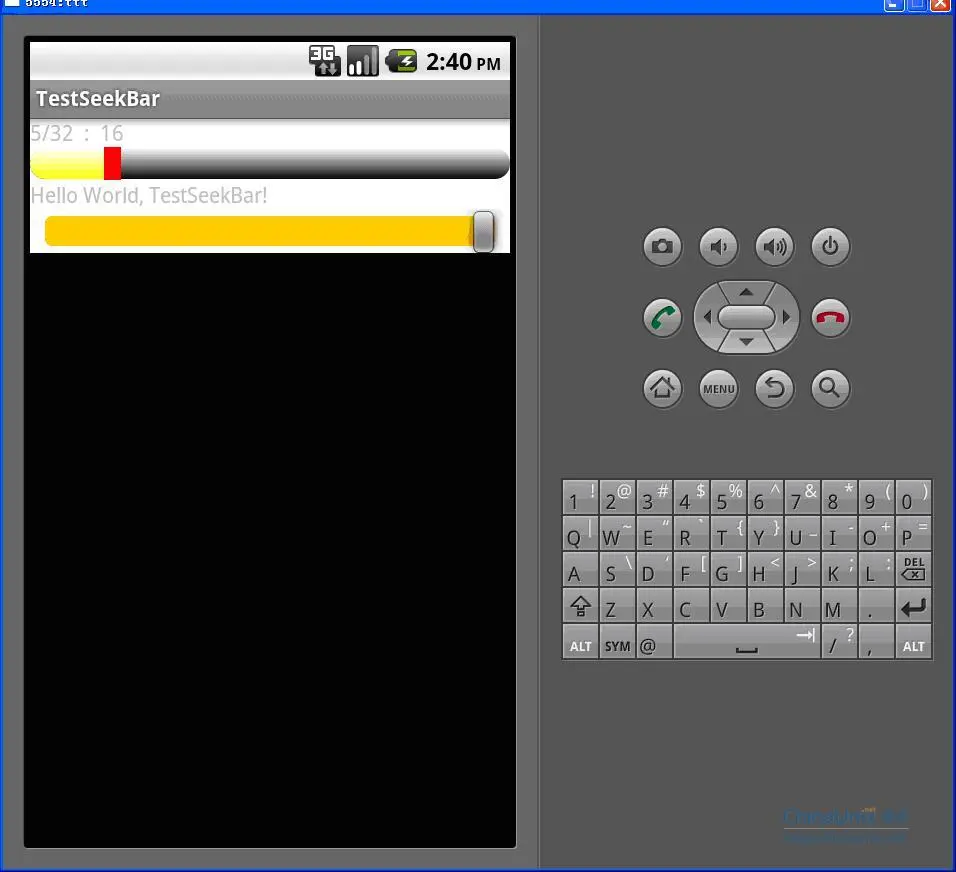Click the left ALT key
The height and width of the screenshot is (872, 956).
pos(580,641)
